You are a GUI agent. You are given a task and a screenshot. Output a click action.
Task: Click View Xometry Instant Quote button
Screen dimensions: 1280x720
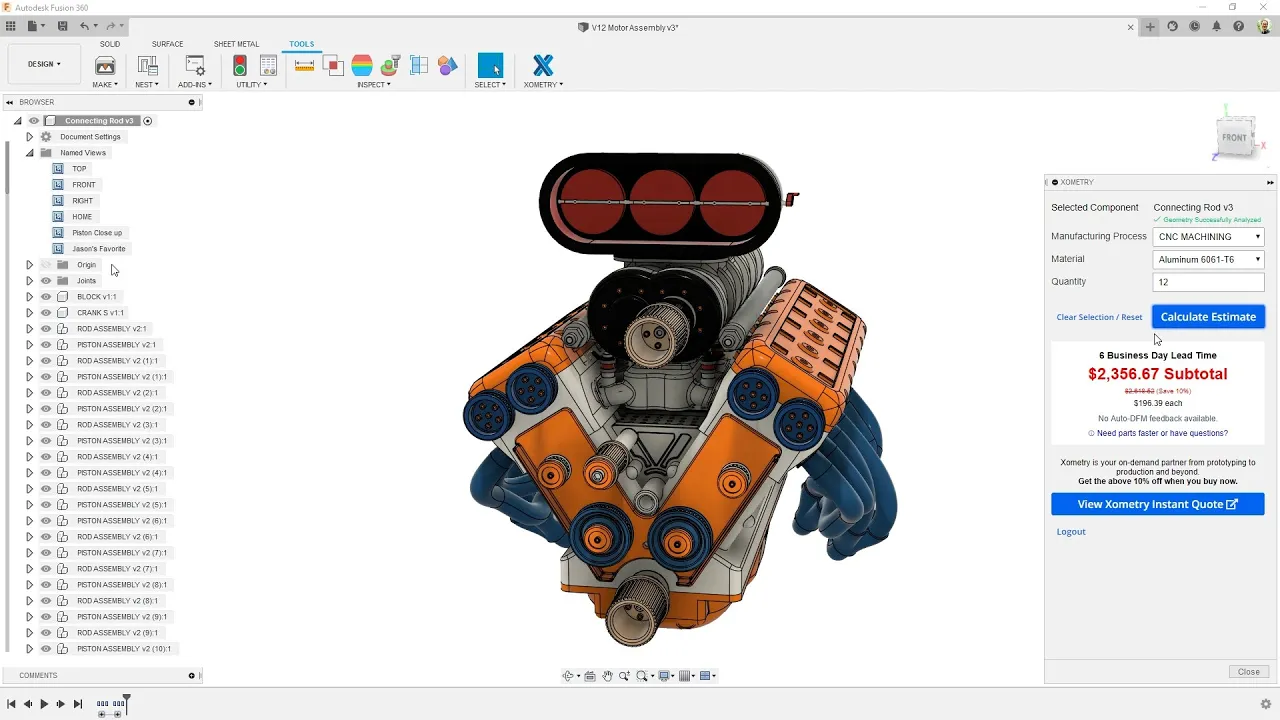[x=1157, y=504]
